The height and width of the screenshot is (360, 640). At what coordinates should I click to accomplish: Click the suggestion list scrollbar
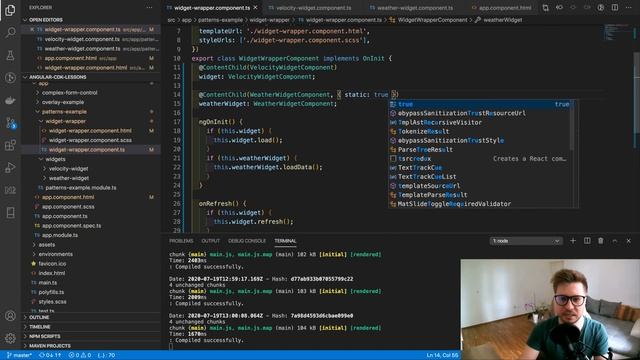[572, 124]
